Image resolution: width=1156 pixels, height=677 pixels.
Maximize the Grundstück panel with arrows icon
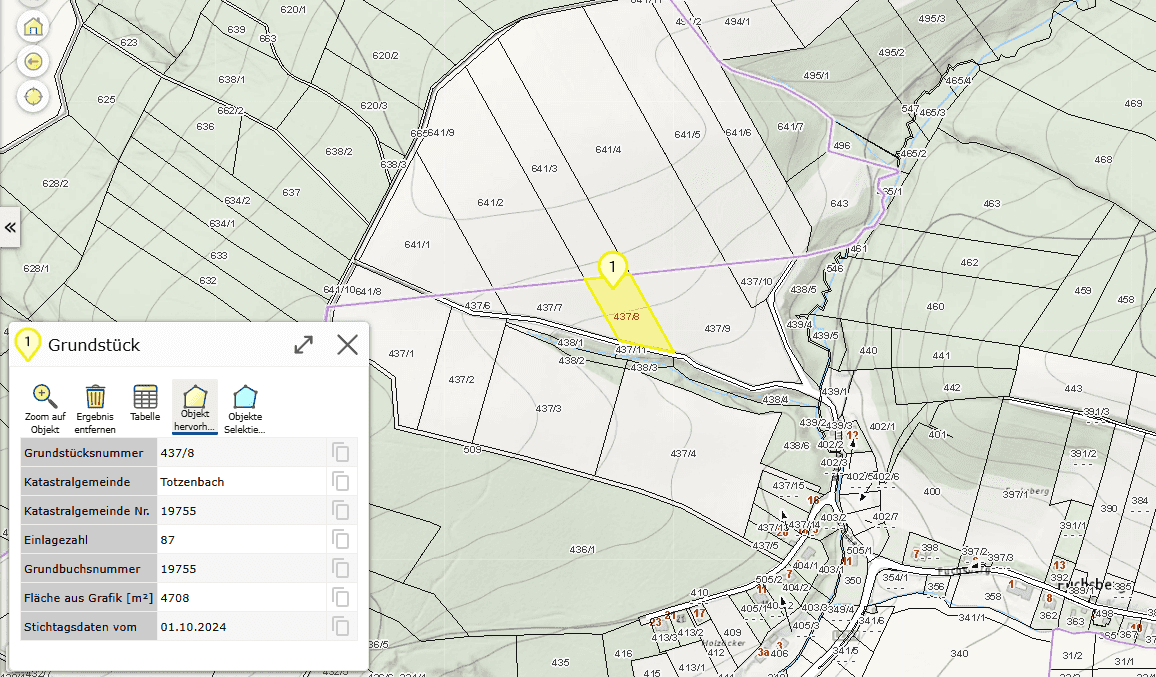304,345
